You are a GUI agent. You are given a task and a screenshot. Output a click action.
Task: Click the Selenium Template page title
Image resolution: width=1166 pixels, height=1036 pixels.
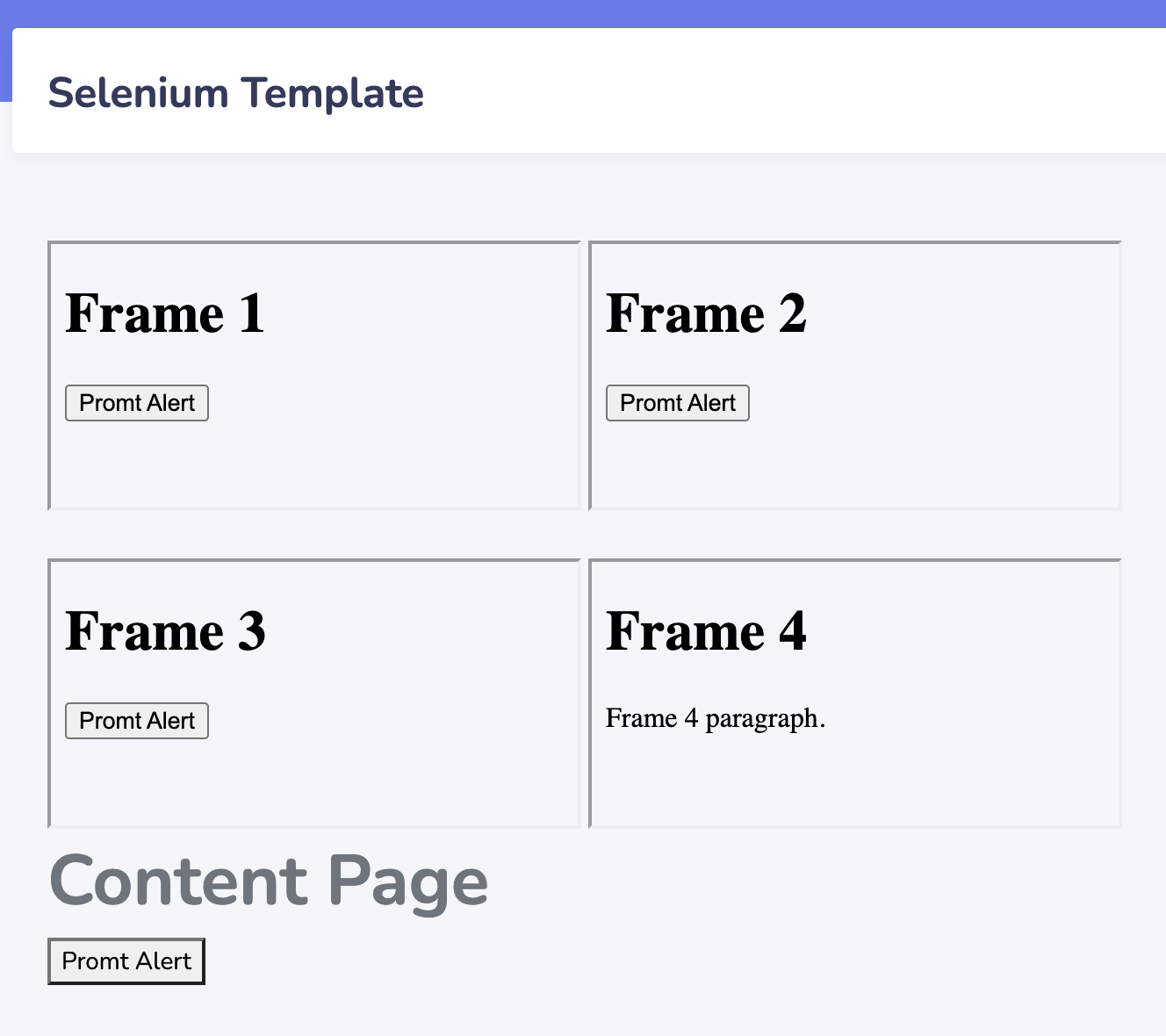tap(235, 92)
